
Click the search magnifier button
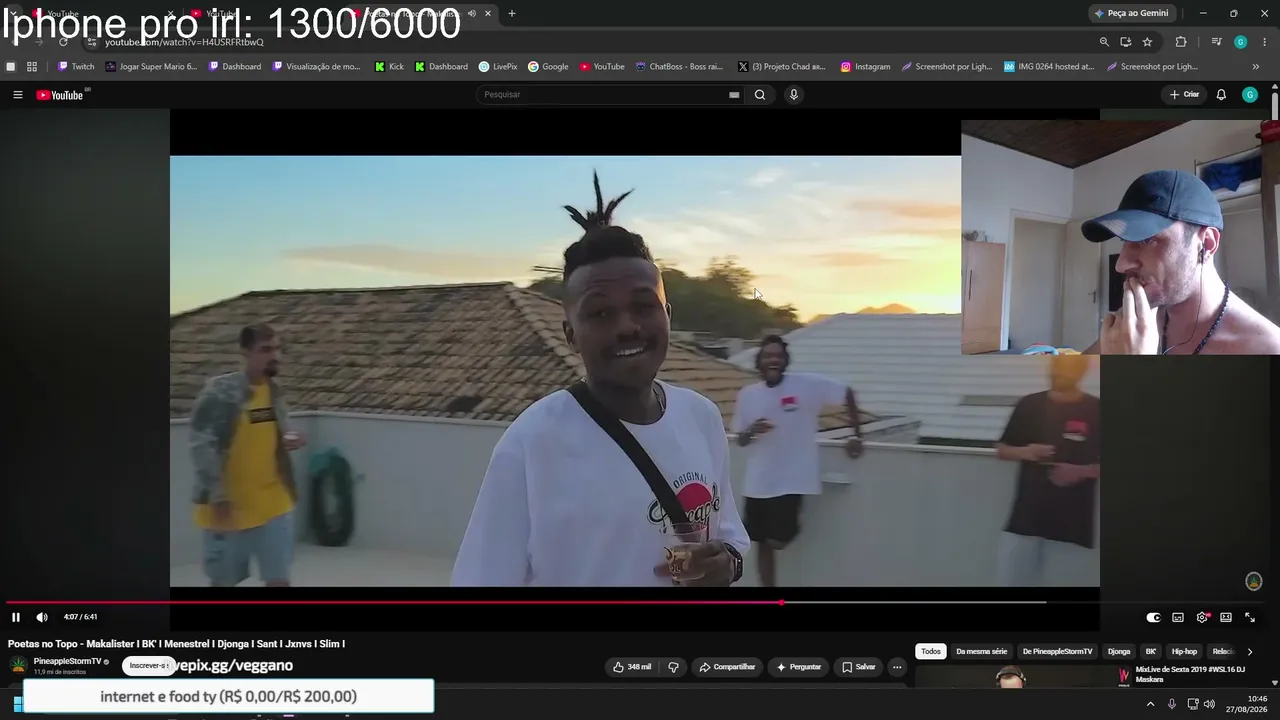[760, 95]
